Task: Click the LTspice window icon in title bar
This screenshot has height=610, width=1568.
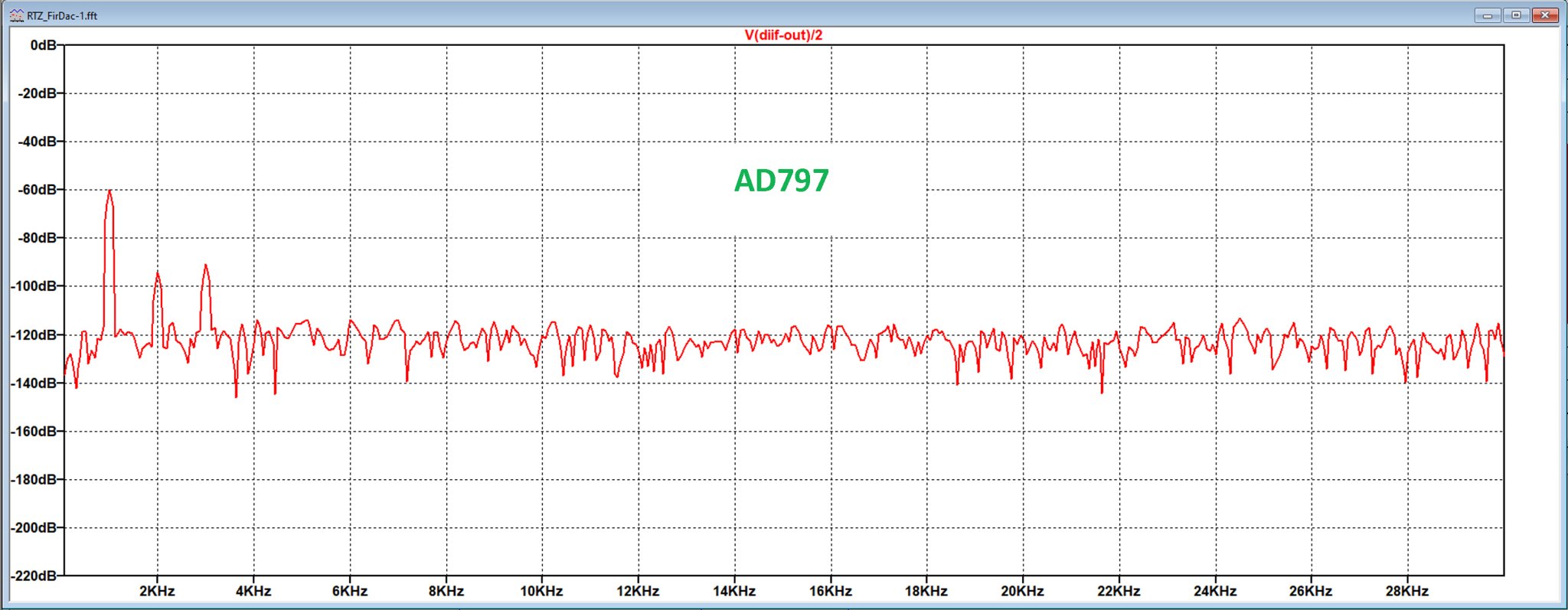Action: pyautogui.click(x=17, y=15)
